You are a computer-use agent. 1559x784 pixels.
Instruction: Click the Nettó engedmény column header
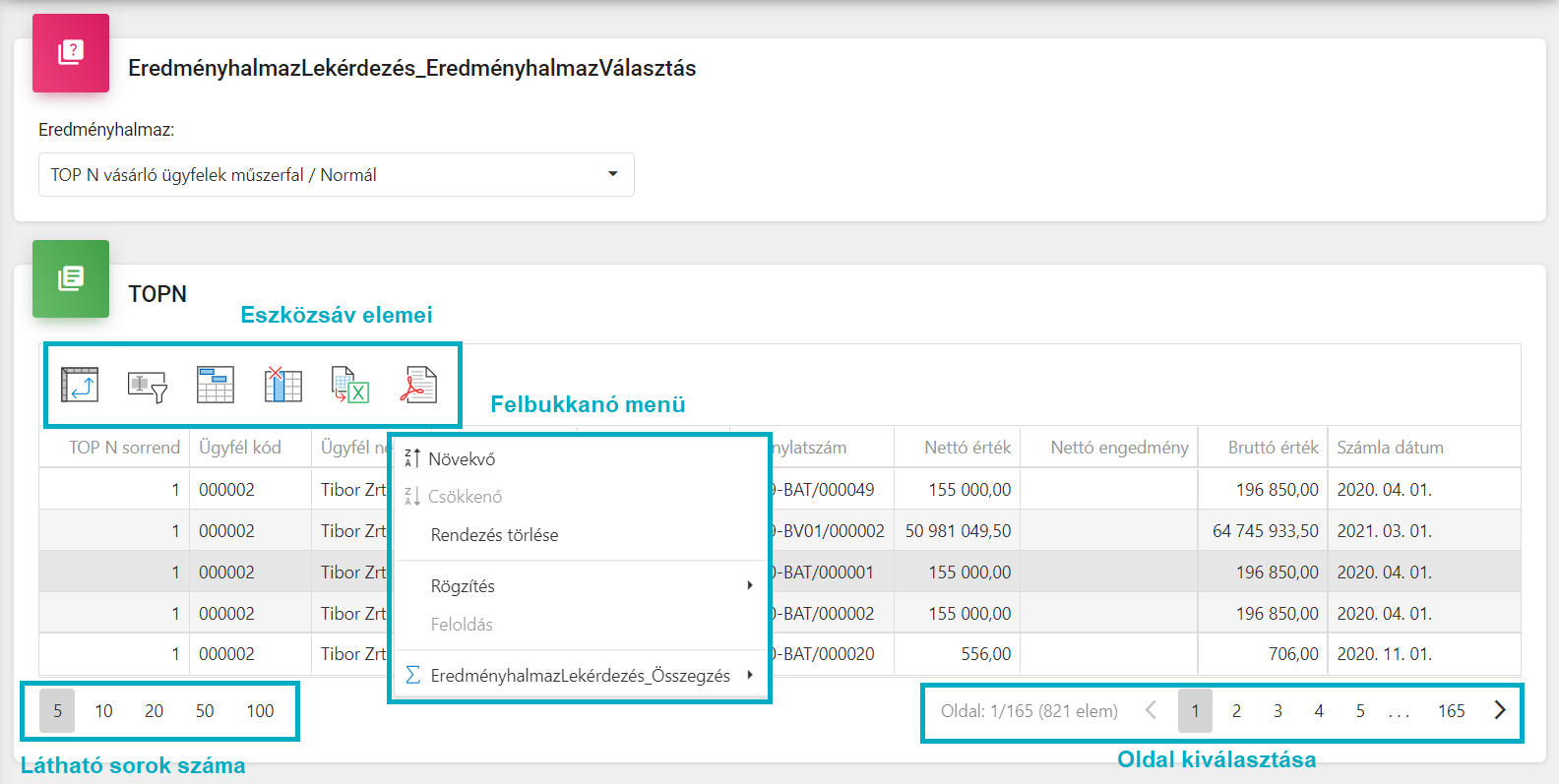point(1109,448)
